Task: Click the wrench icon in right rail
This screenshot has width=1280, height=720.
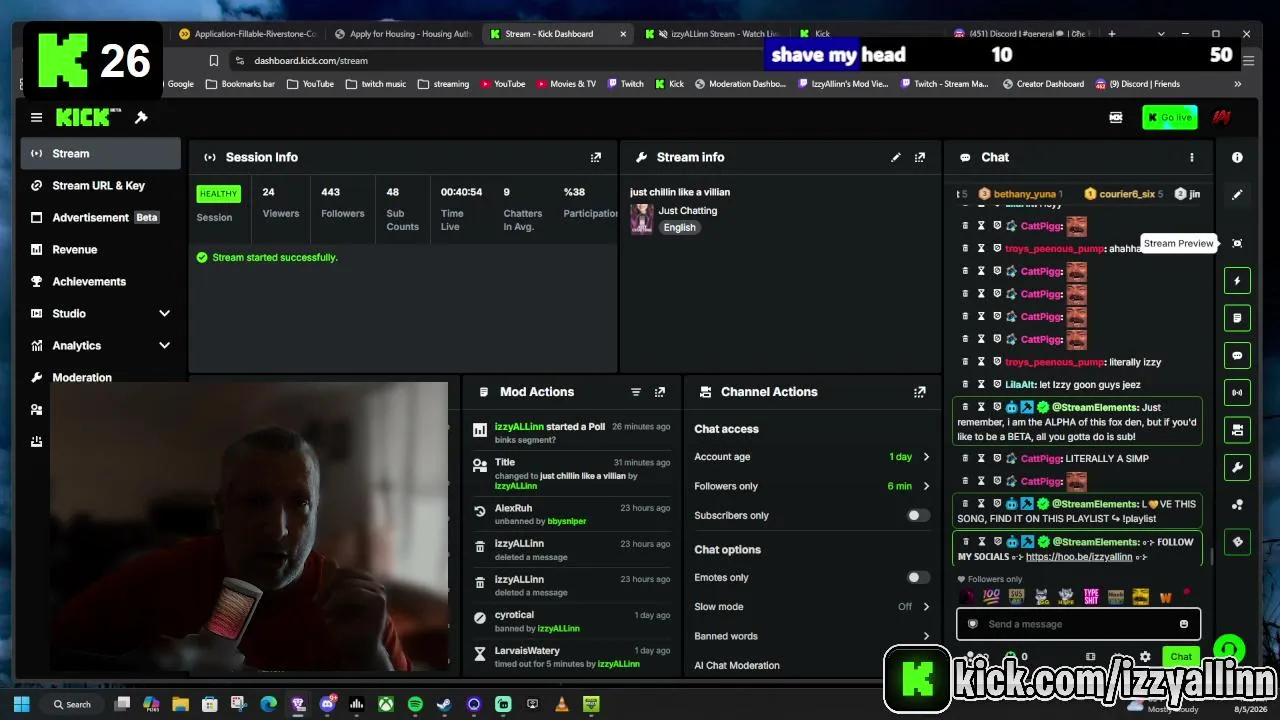Action: [x=1237, y=467]
